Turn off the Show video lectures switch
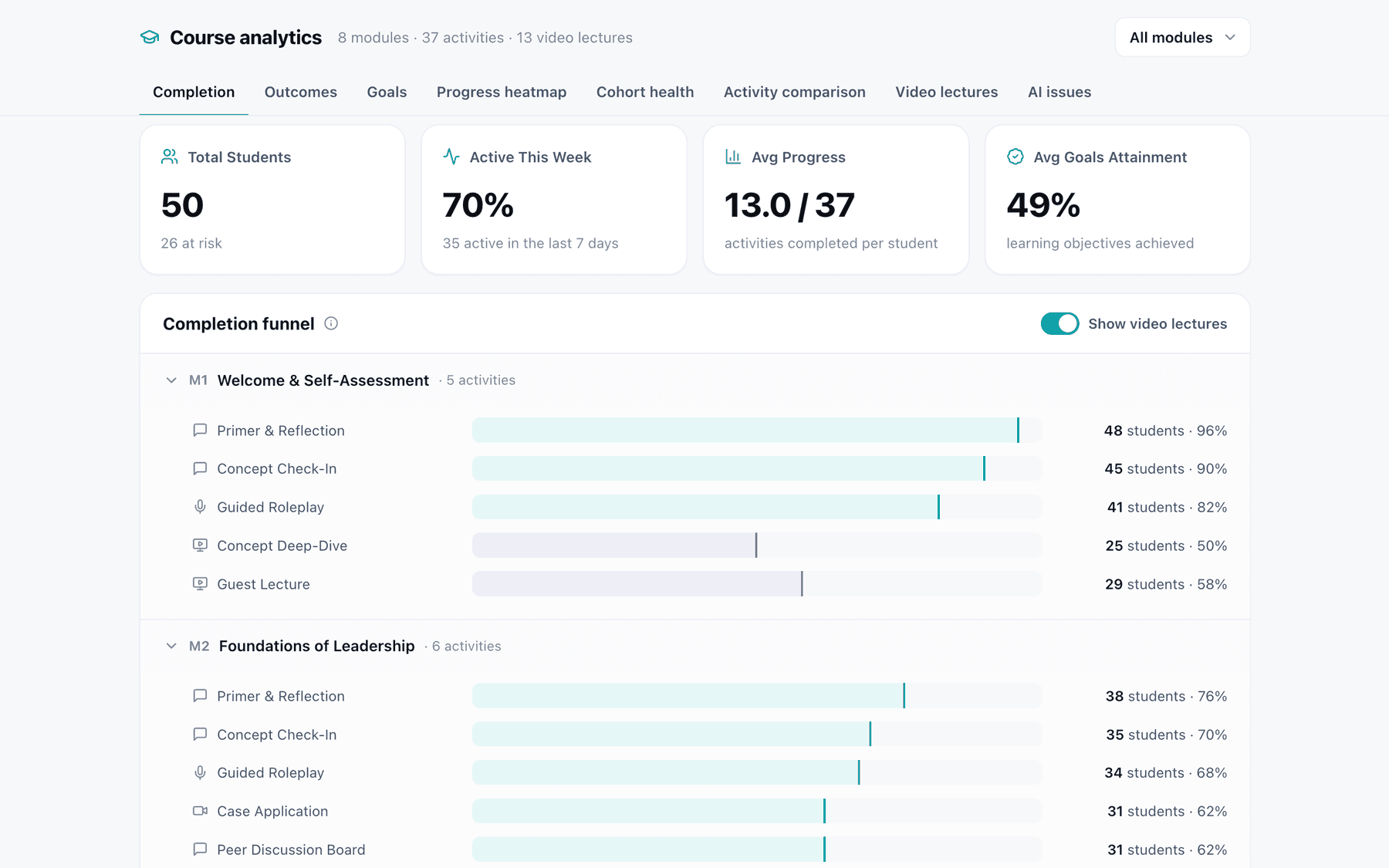1389x868 pixels. [x=1059, y=323]
